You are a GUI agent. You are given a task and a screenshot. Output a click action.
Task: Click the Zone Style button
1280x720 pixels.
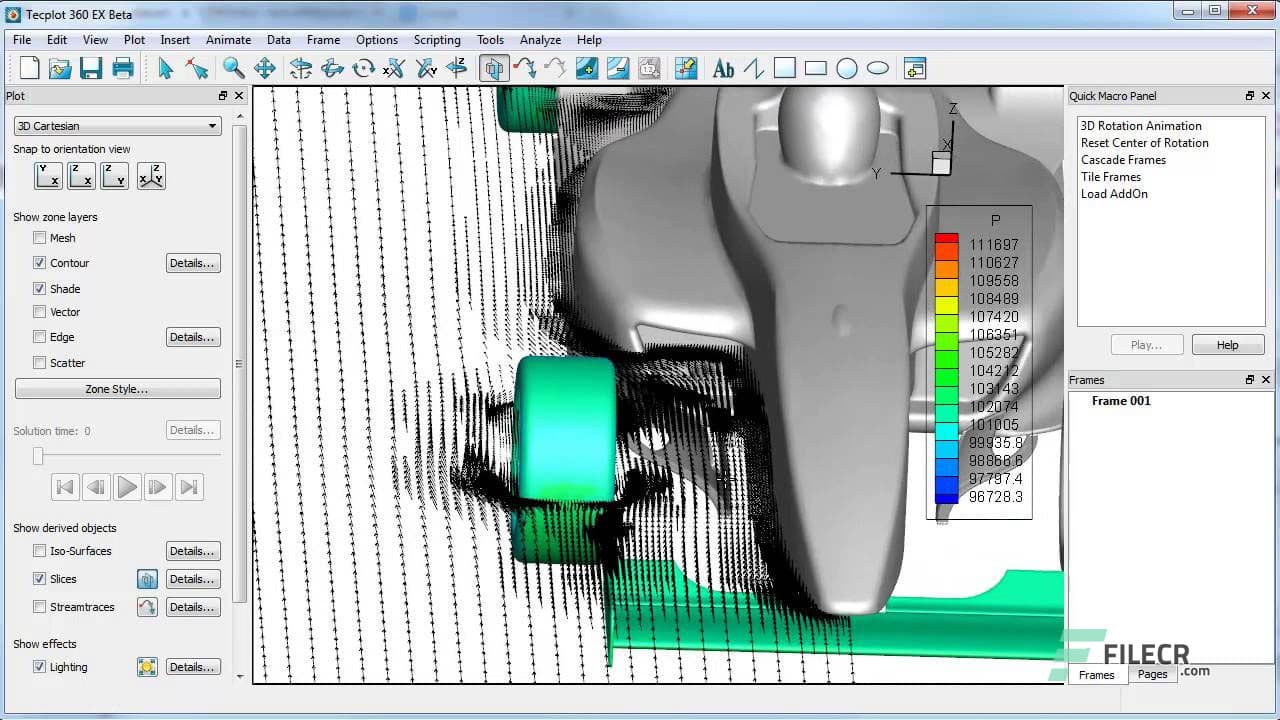click(x=117, y=388)
